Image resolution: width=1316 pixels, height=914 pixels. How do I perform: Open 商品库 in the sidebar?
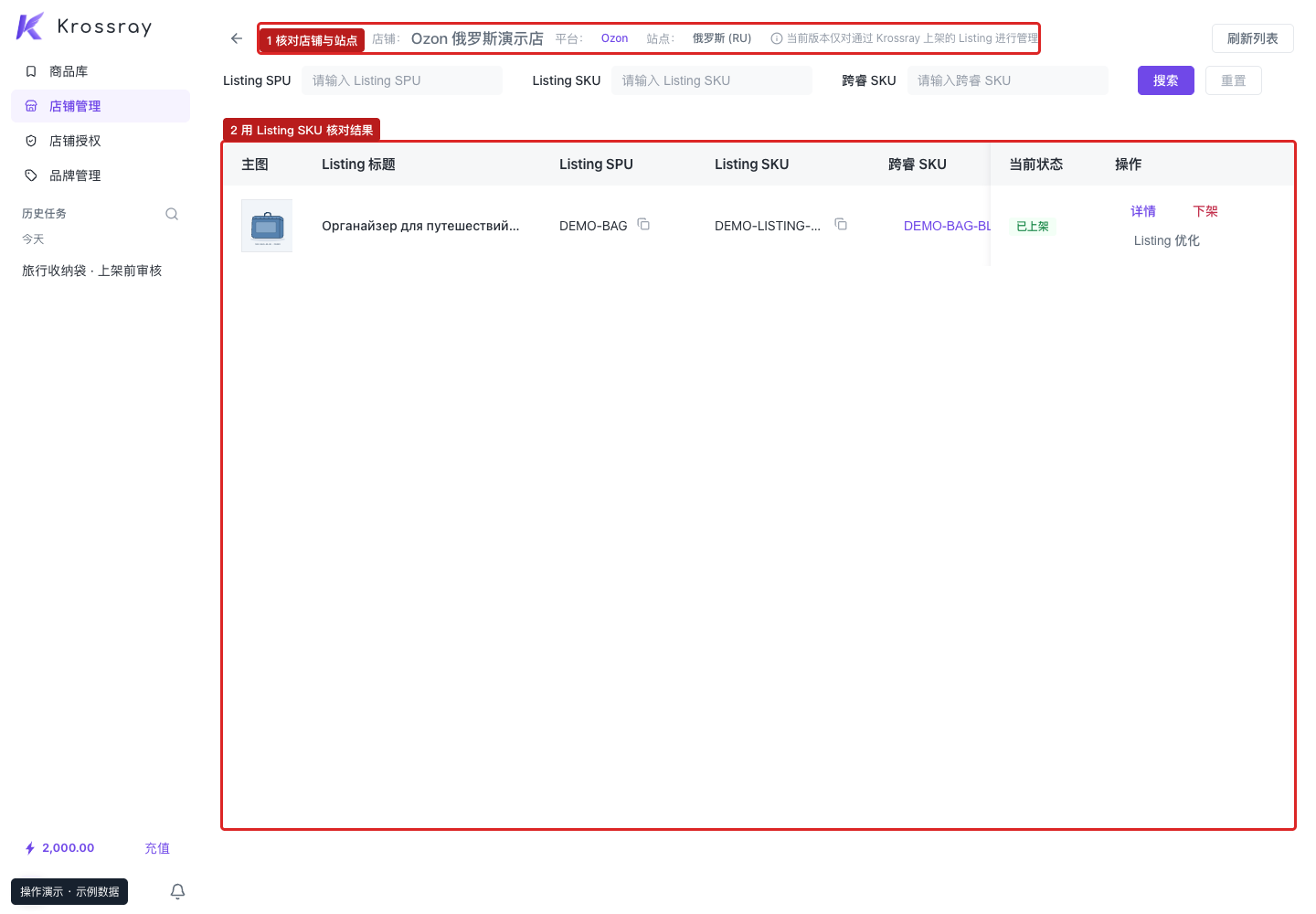[101, 71]
